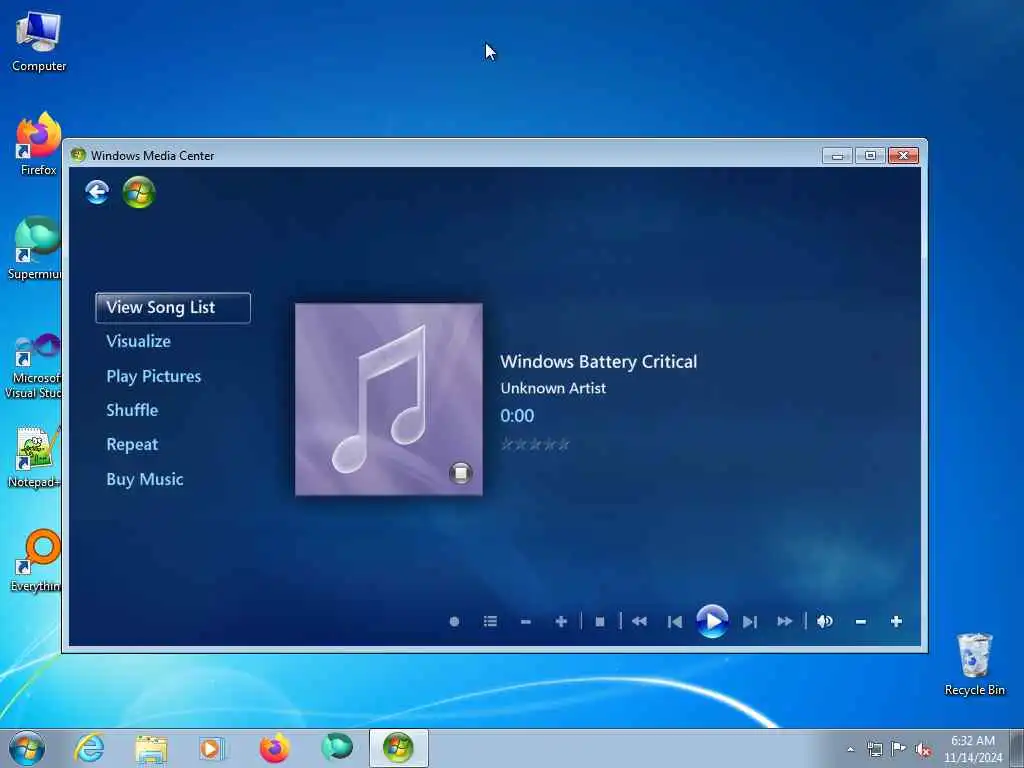Decrease volume with the minus button

coord(861,622)
